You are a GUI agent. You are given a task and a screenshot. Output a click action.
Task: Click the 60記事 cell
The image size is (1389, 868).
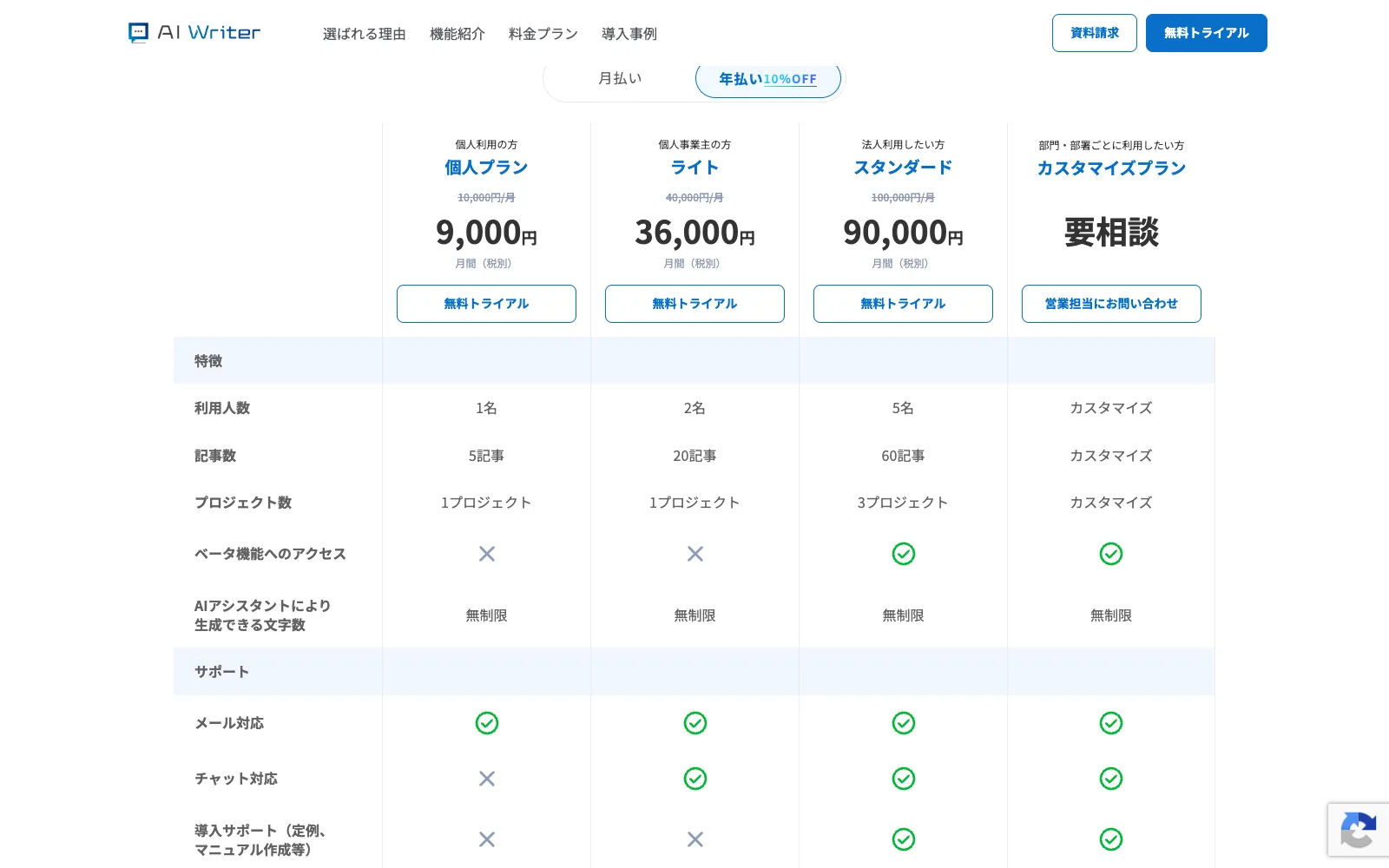click(x=904, y=456)
